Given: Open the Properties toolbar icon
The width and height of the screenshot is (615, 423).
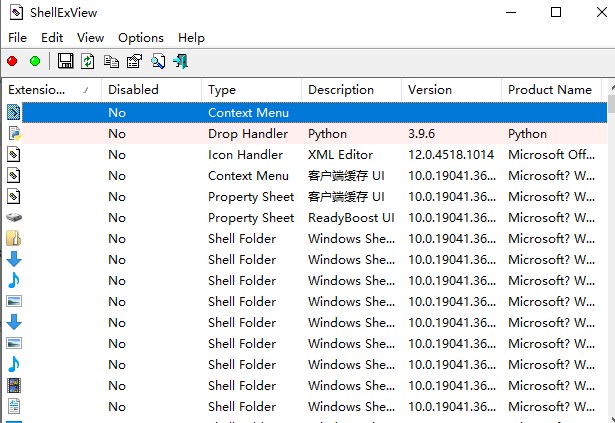Looking at the screenshot, I should [x=134, y=62].
